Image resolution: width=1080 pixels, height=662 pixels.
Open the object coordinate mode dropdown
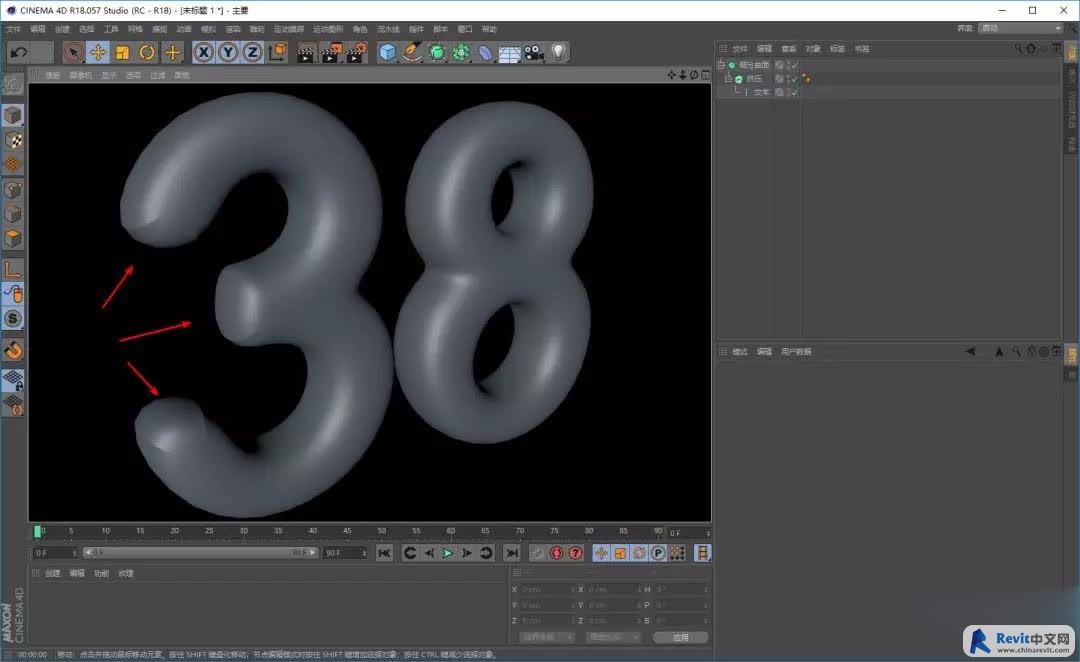546,637
